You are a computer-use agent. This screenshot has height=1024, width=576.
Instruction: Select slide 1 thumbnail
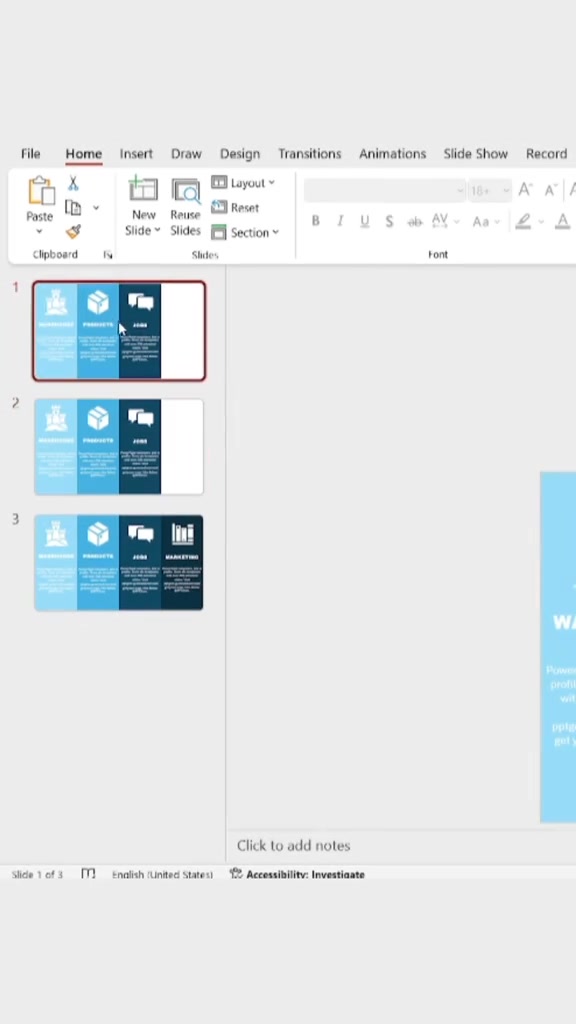[119, 331]
